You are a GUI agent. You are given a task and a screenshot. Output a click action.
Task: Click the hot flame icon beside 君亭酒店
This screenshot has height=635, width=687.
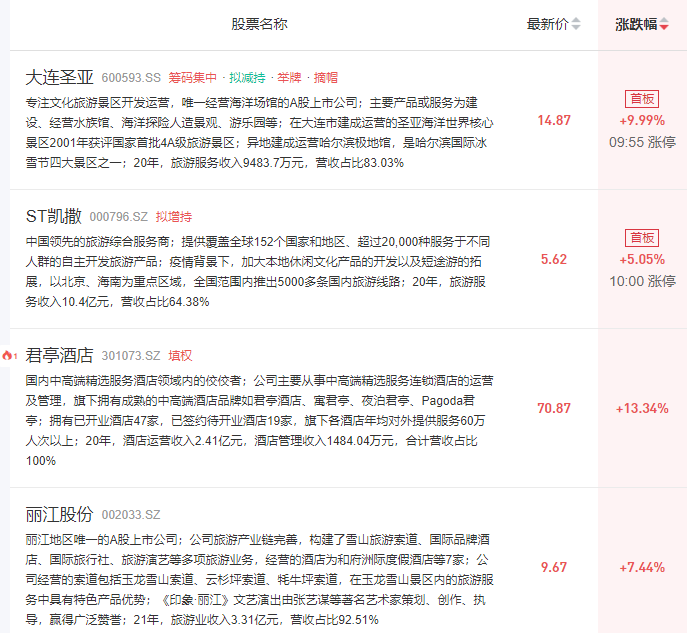coord(9,355)
